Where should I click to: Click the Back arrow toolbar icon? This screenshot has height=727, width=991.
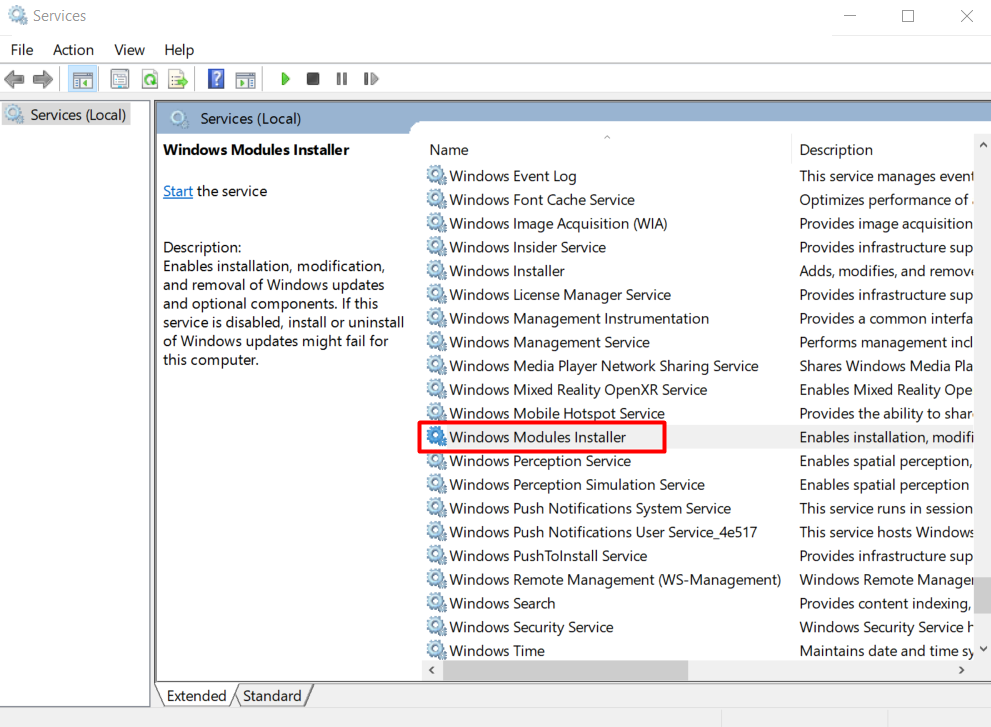pyautogui.click(x=14, y=79)
